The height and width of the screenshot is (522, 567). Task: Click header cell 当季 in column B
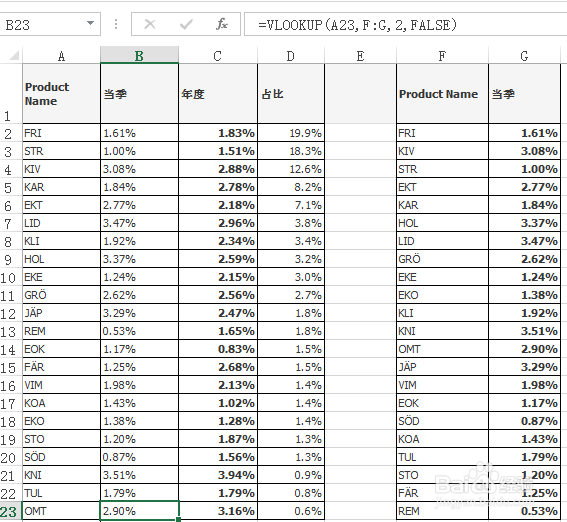coord(139,94)
